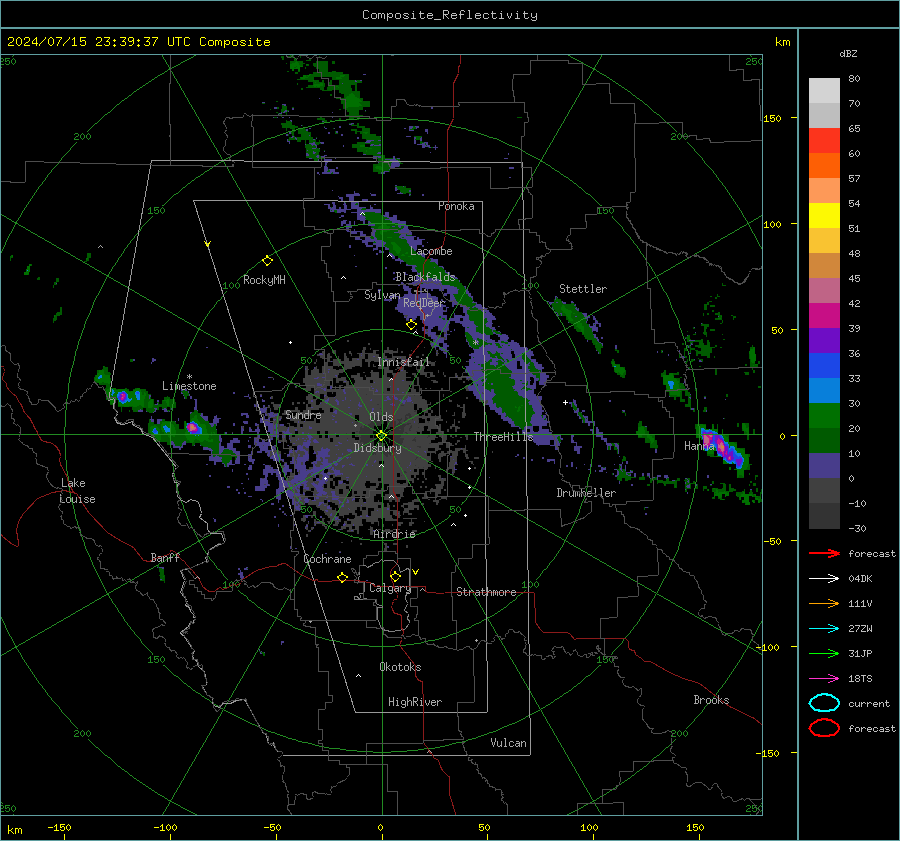Image resolution: width=900 pixels, height=841 pixels.
Task: Click the Airdrie city label
Action: click(394, 534)
